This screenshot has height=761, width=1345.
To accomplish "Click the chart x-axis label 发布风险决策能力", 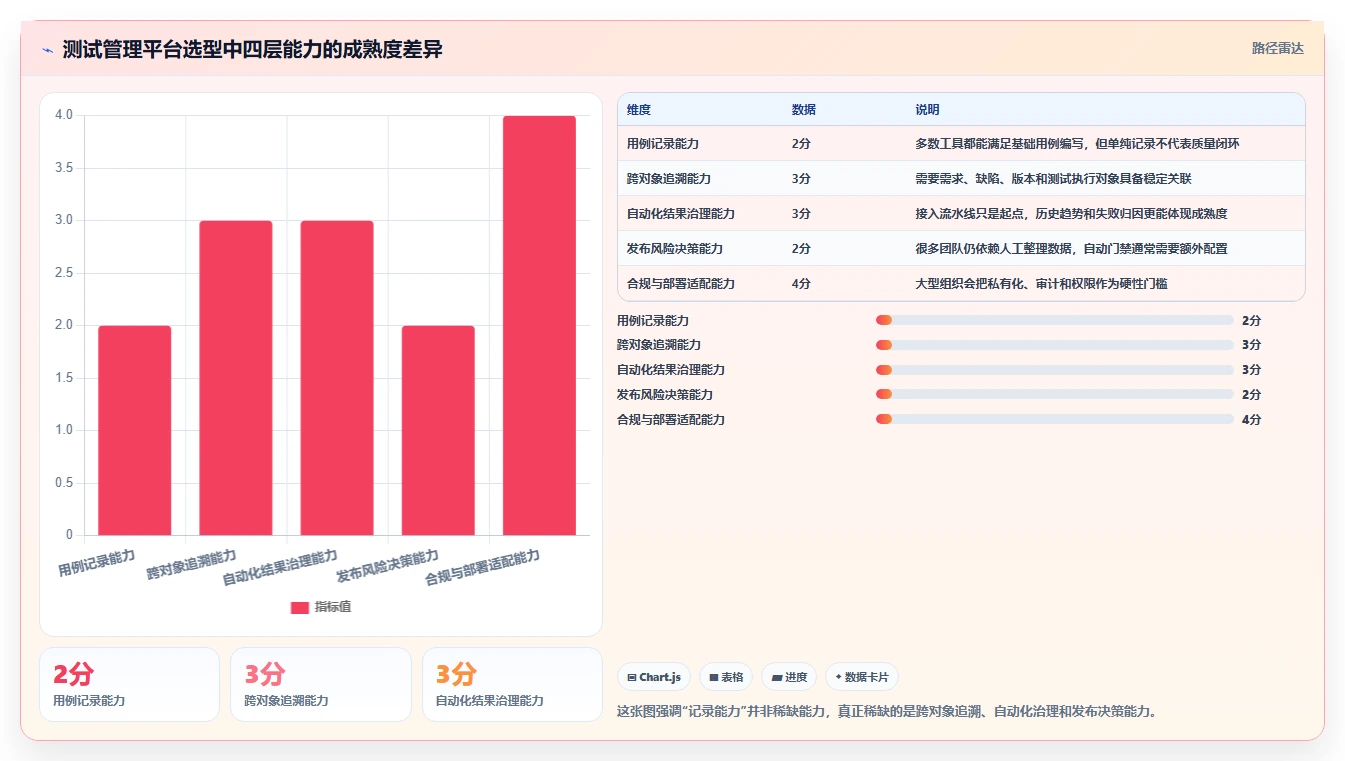I will [x=387, y=567].
